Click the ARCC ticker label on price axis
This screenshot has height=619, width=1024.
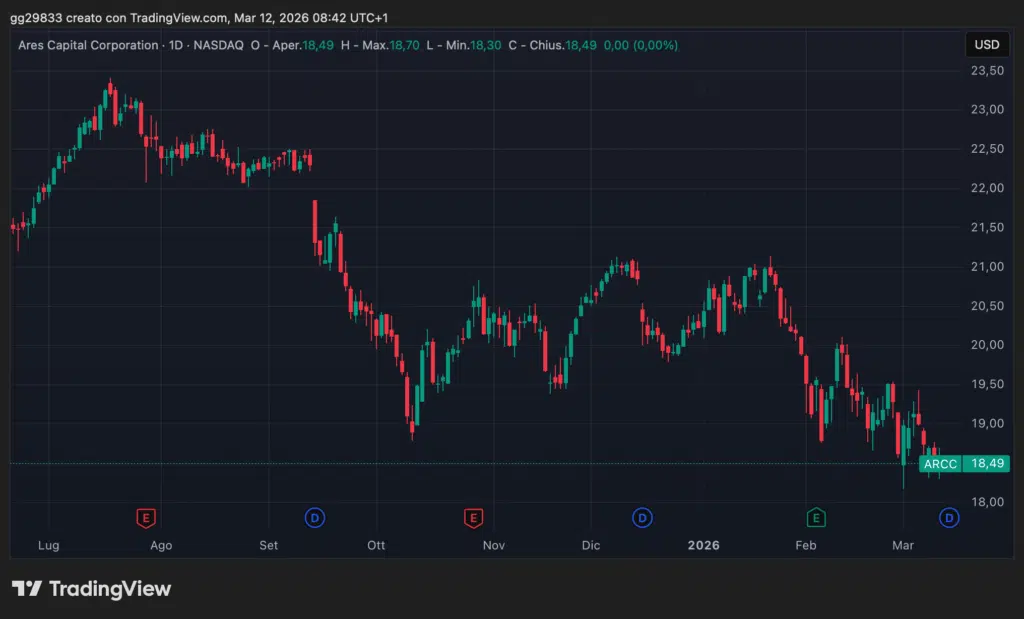pyautogui.click(x=940, y=464)
